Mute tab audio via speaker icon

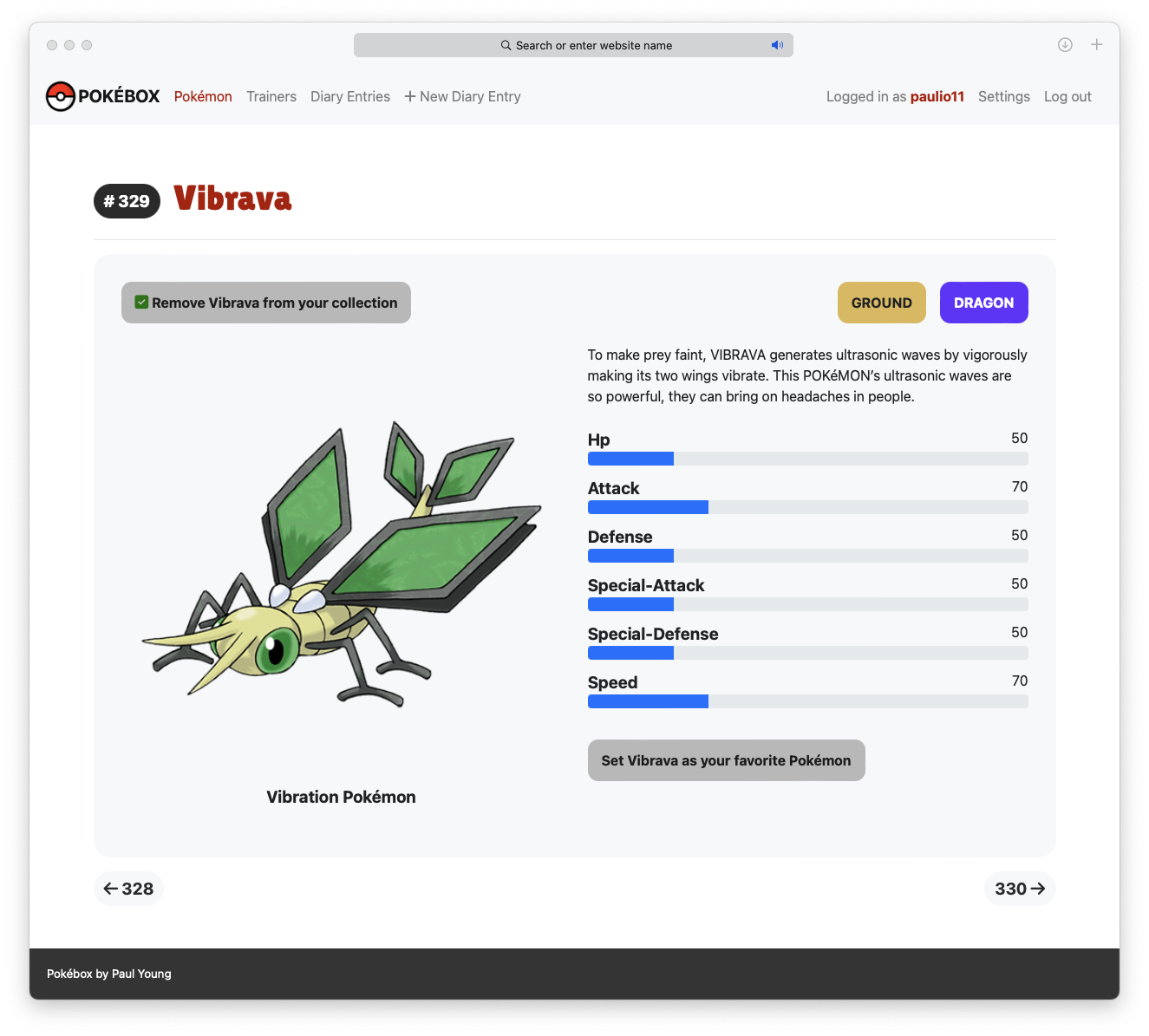tap(777, 45)
